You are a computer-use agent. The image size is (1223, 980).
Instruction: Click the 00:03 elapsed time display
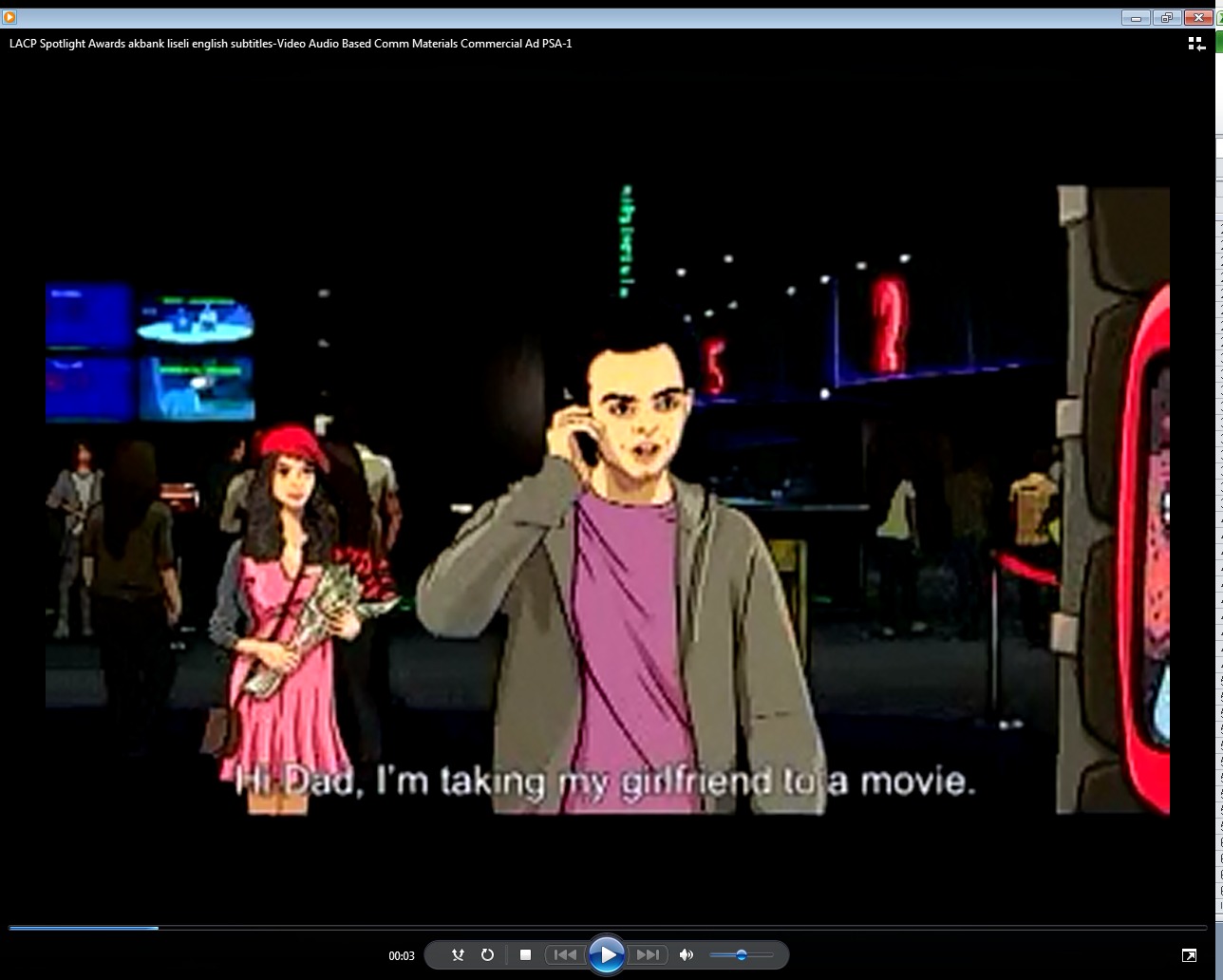(x=402, y=956)
